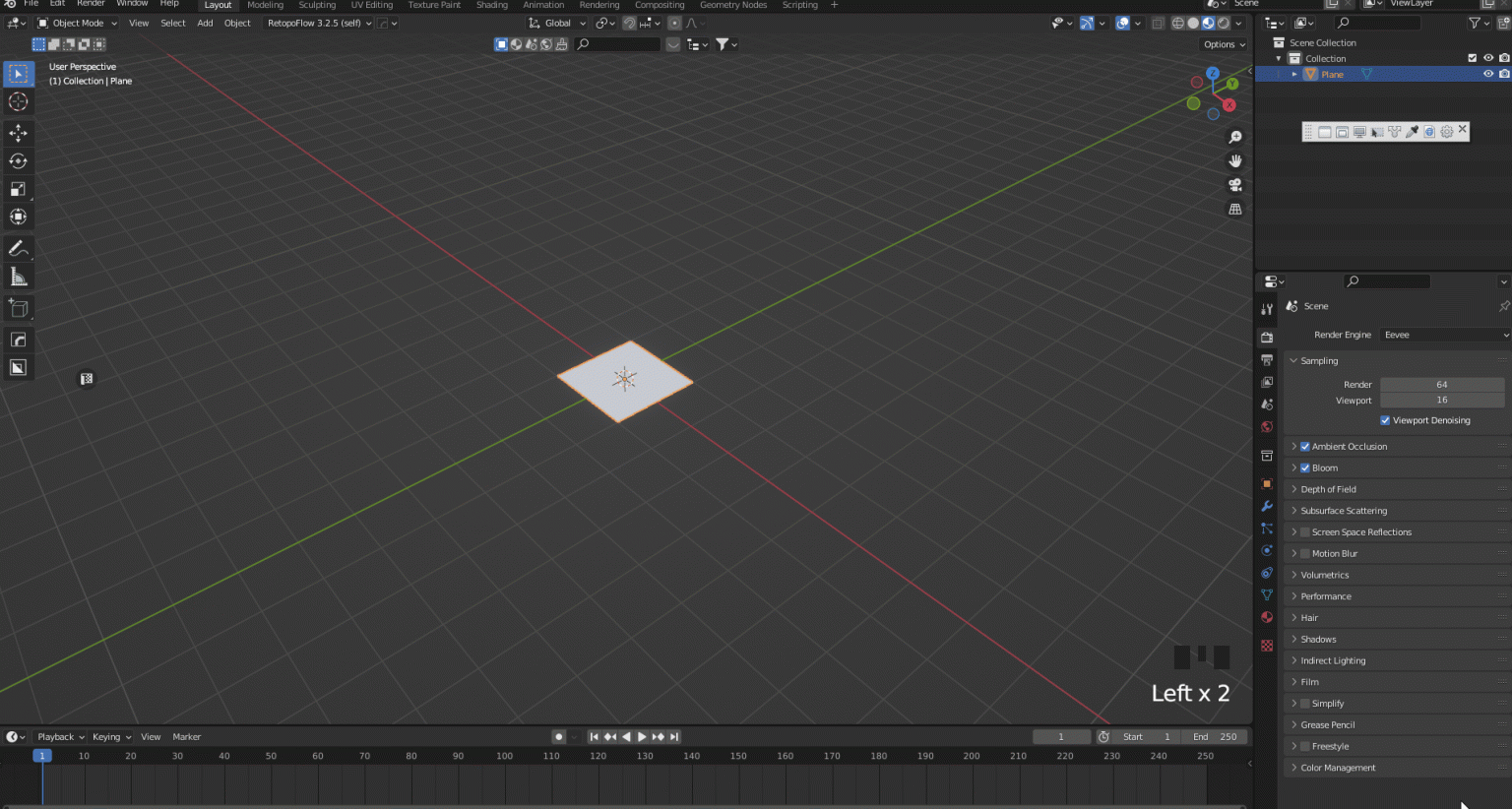Open the Add menu in the viewport header
The image size is (1512, 809).
coord(204,23)
